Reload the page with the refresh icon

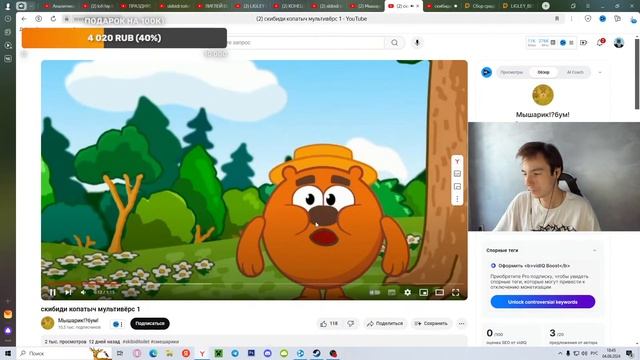[53, 19]
